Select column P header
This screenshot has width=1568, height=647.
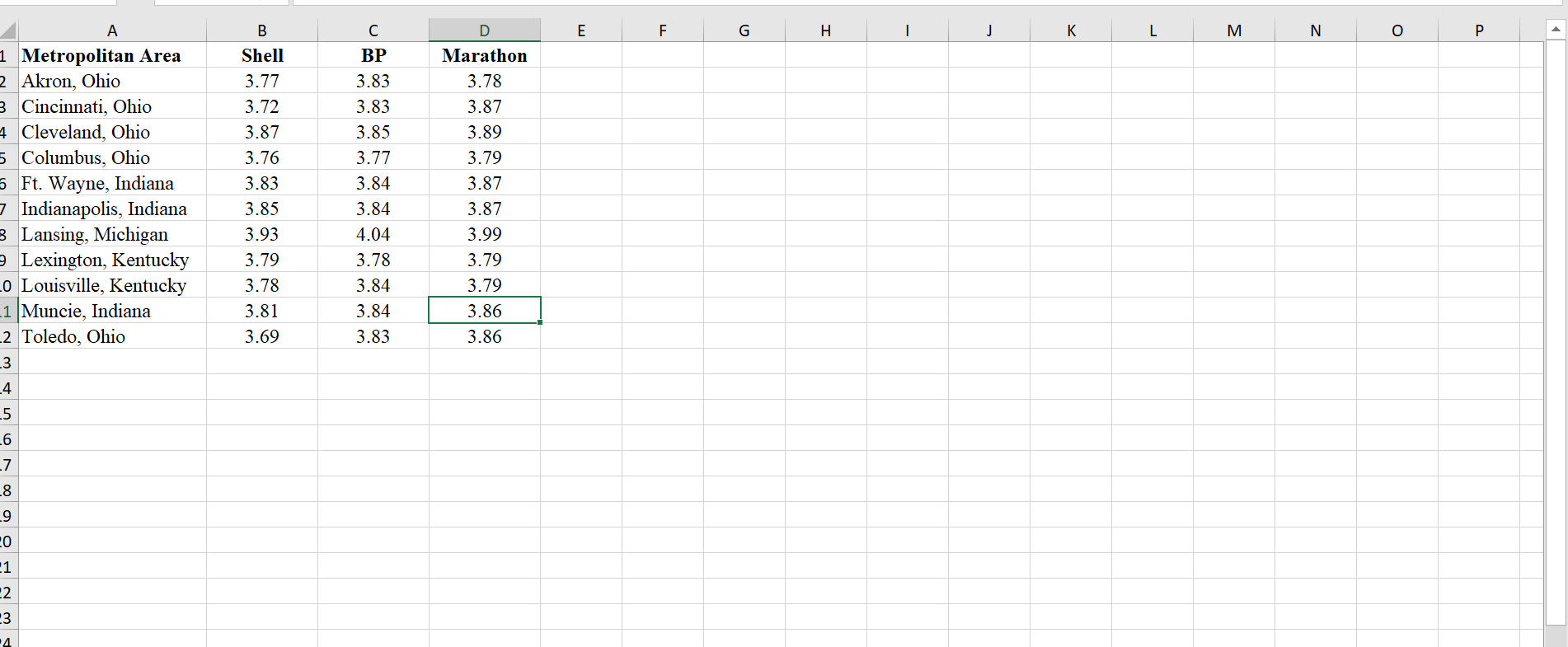pyautogui.click(x=1479, y=31)
